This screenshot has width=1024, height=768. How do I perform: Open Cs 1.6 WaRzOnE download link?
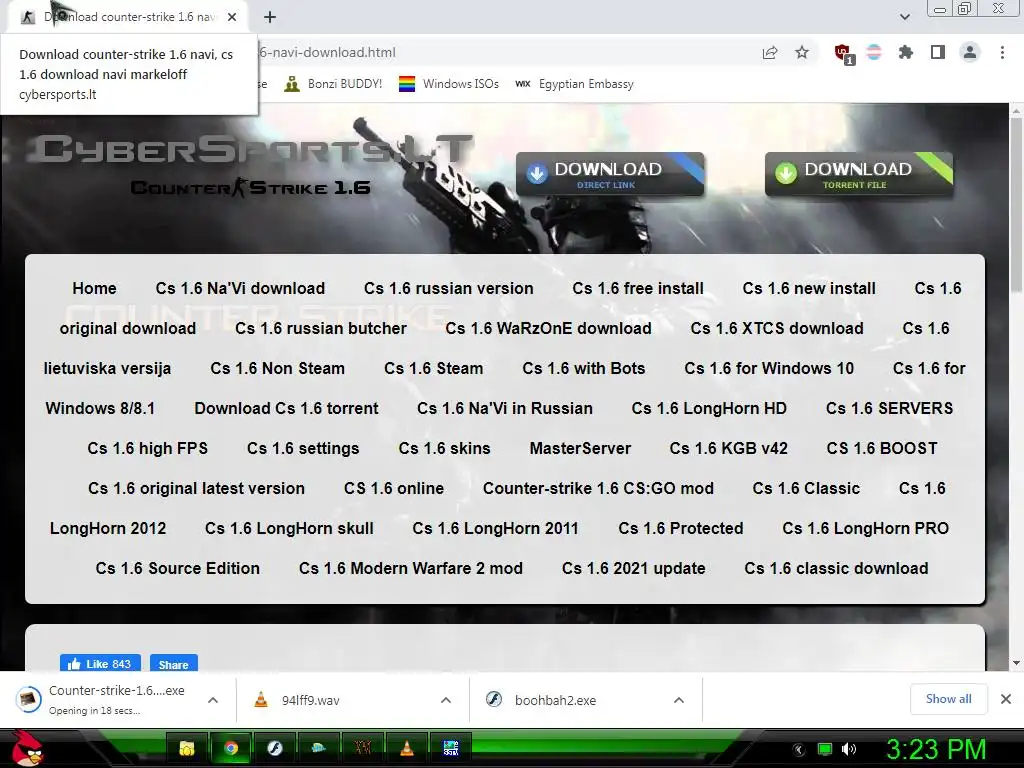point(548,328)
